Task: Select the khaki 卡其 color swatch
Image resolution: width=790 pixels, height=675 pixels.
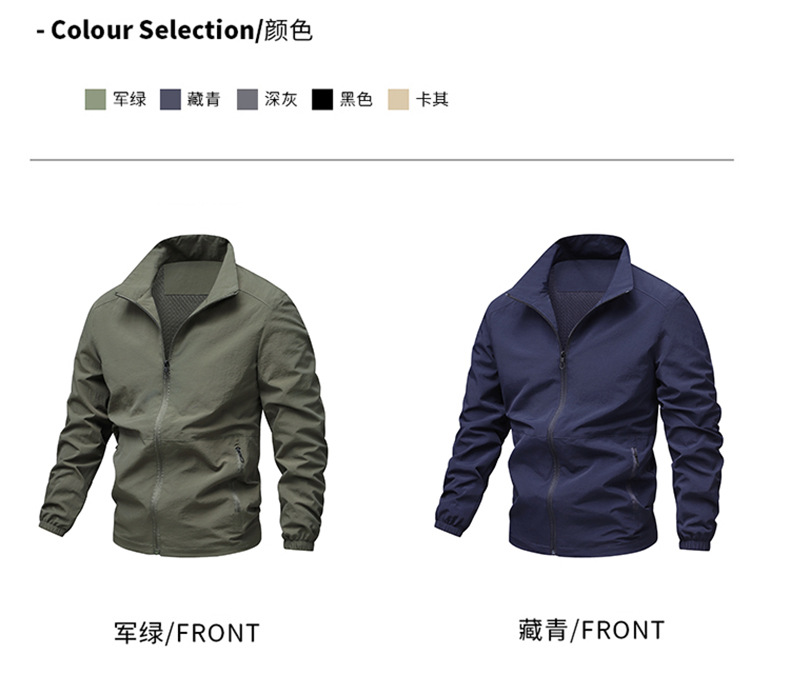Action: [x=398, y=99]
